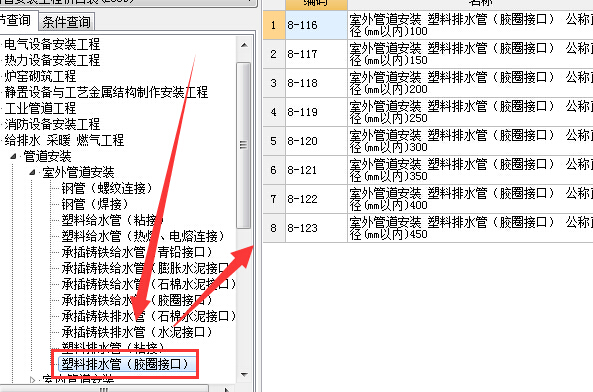Select code cell 8-121

point(316,170)
